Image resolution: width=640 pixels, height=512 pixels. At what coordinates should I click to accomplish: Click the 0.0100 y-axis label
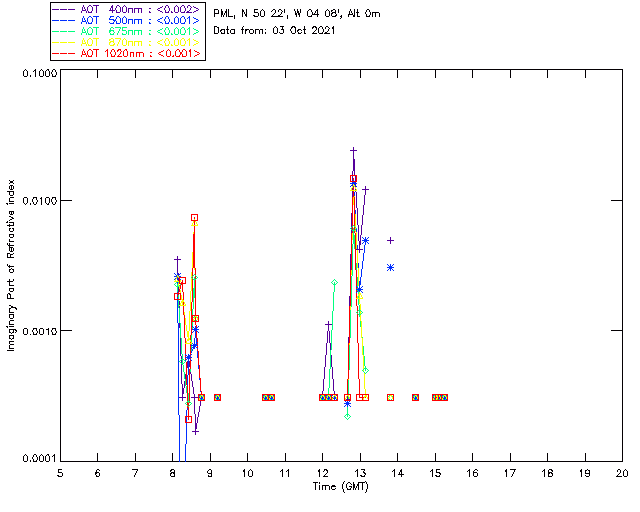(40, 201)
